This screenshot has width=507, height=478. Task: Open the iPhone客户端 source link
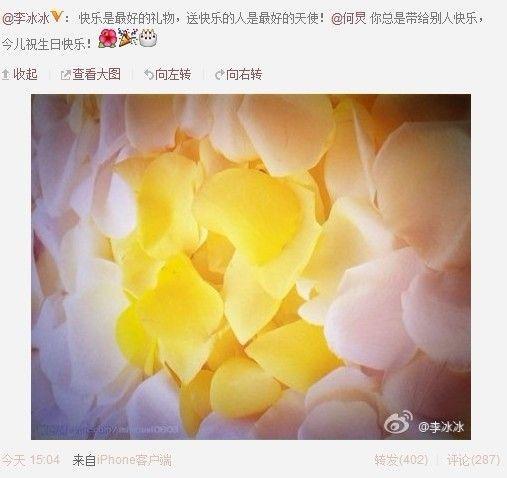[x=134, y=460]
